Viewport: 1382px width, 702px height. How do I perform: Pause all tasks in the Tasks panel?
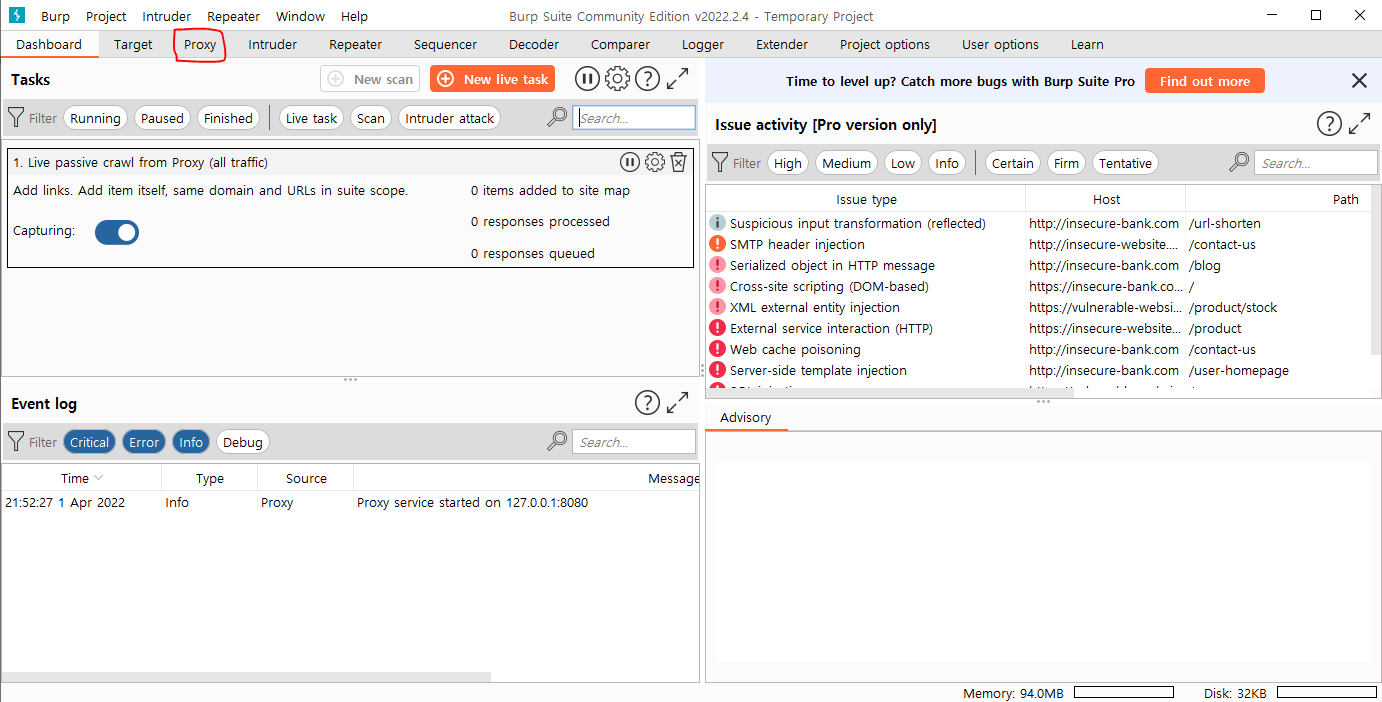587,79
